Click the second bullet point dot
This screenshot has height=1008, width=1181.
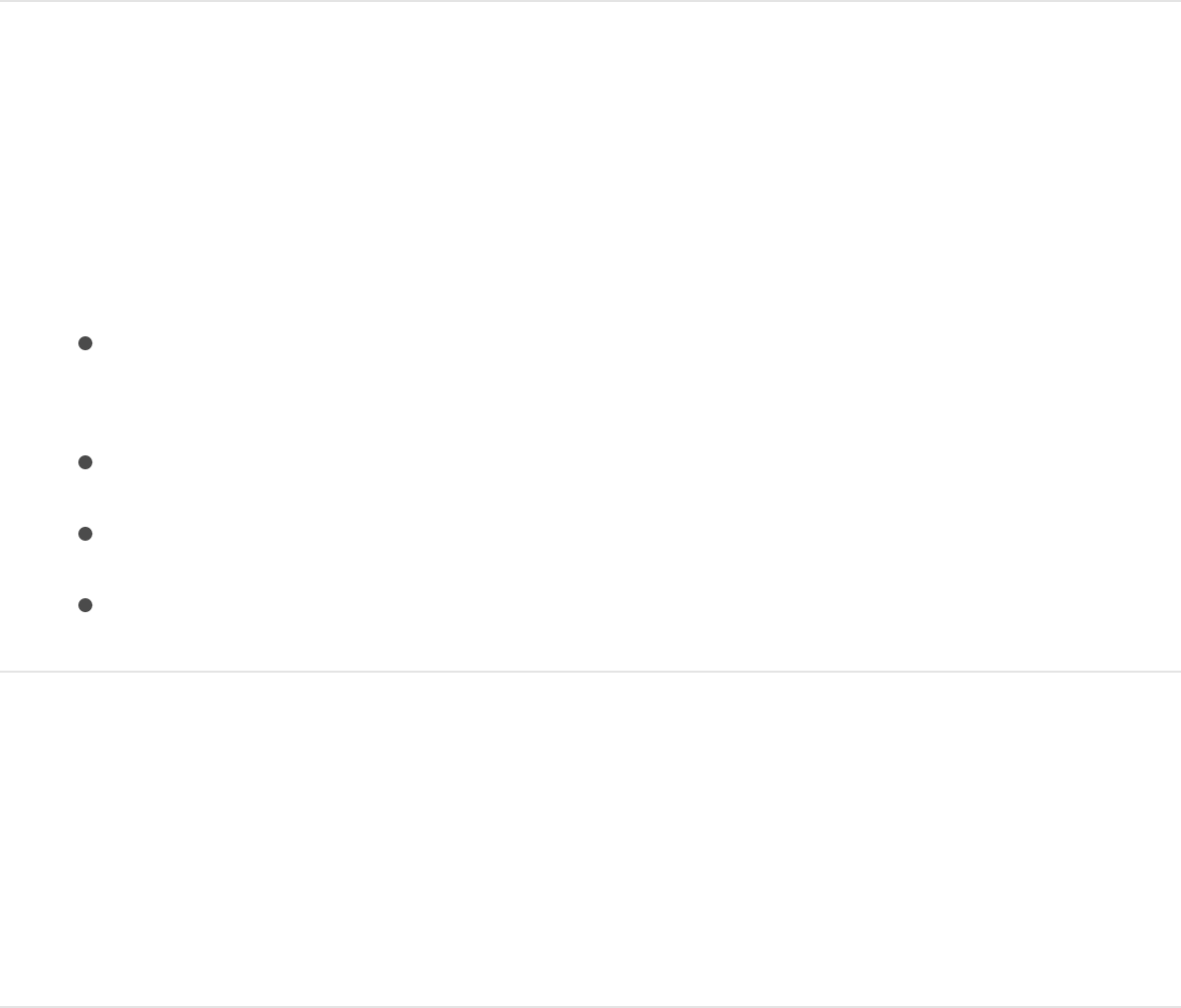[x=85, y=462]
